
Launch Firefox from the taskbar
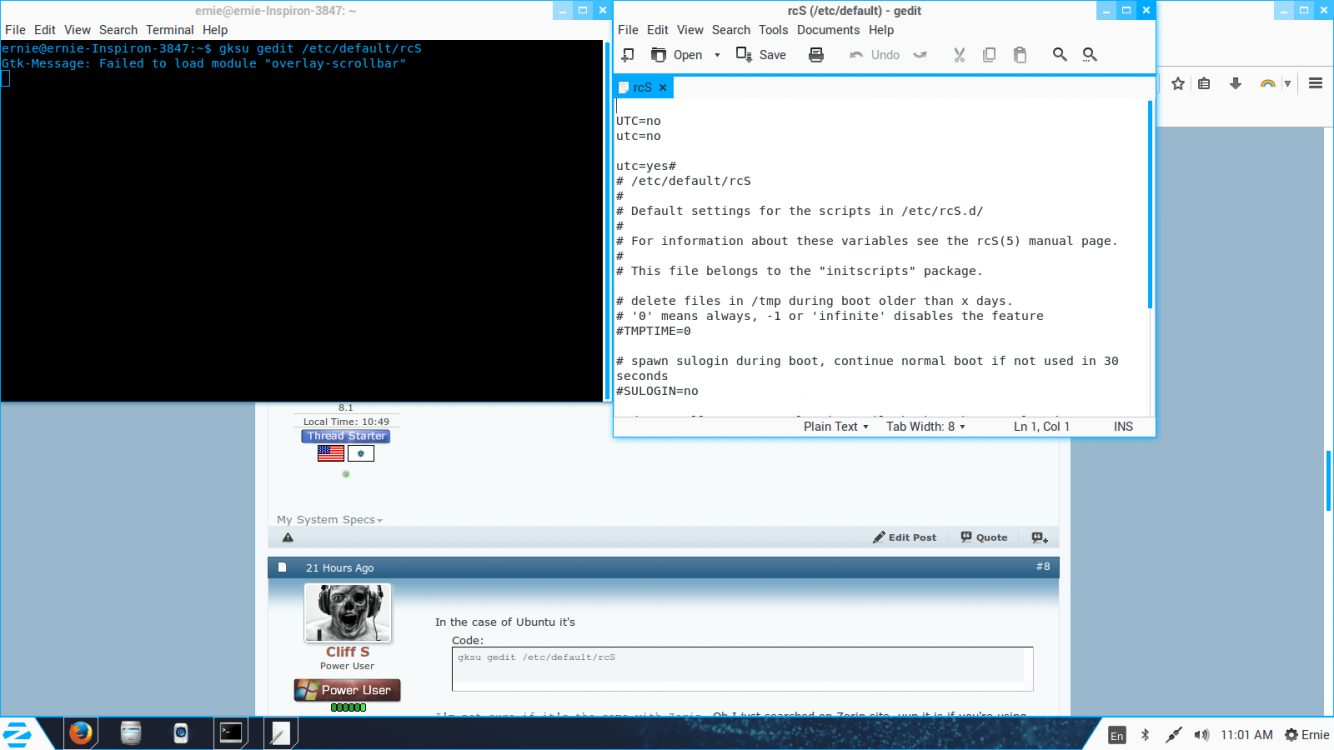point(81,733)
